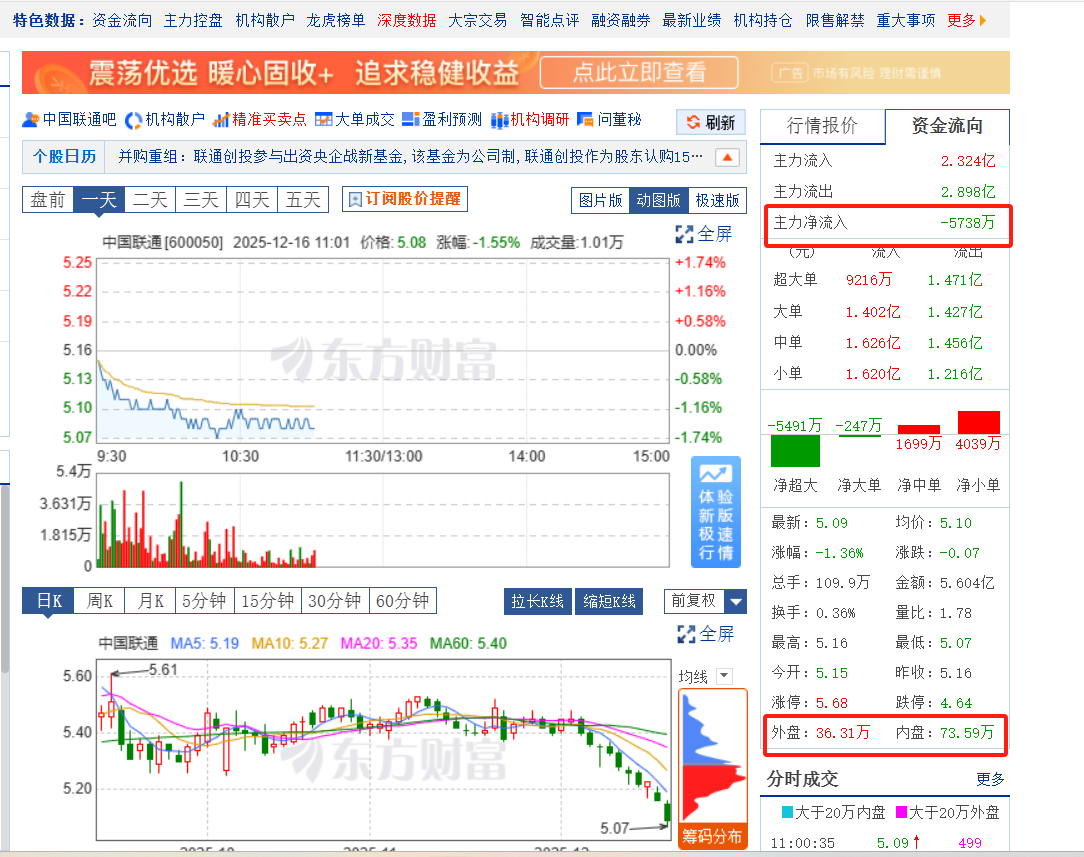Click 缩短K线 button
The height and width of the screenshot is (857, 1084).
coord(609,601)
